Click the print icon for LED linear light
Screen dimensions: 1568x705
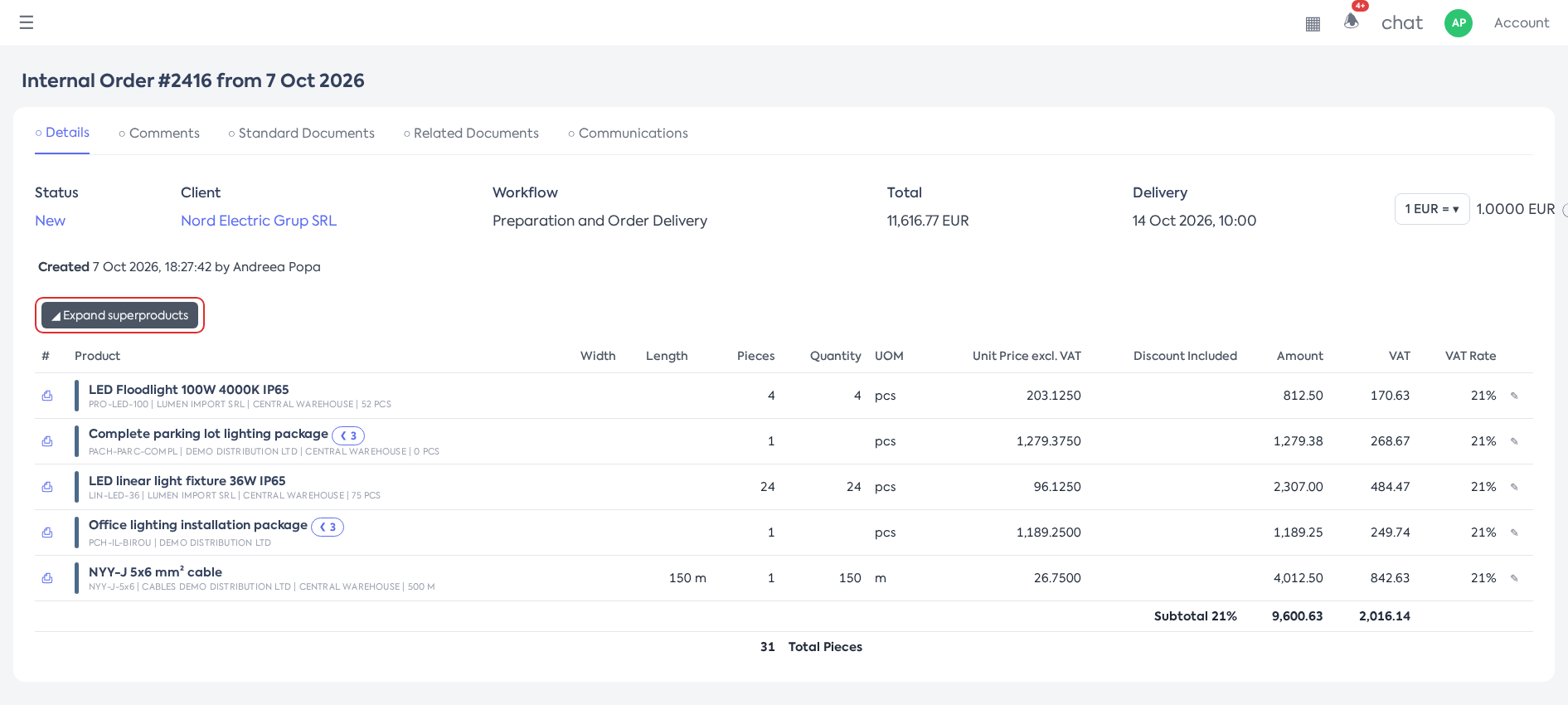pyautogui.click(x=47, y=487)
